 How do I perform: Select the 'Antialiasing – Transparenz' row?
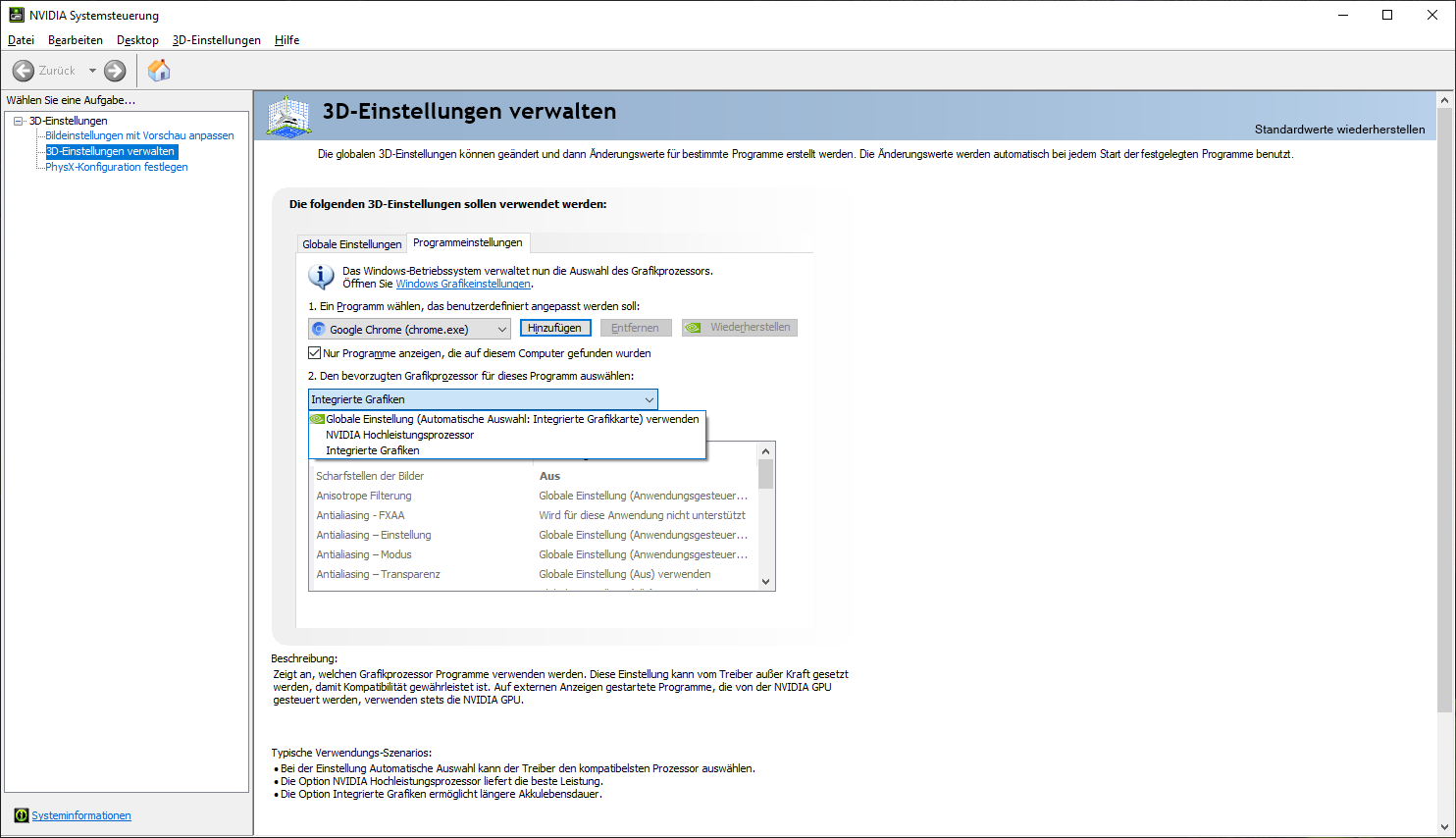(x=533, y=574)
